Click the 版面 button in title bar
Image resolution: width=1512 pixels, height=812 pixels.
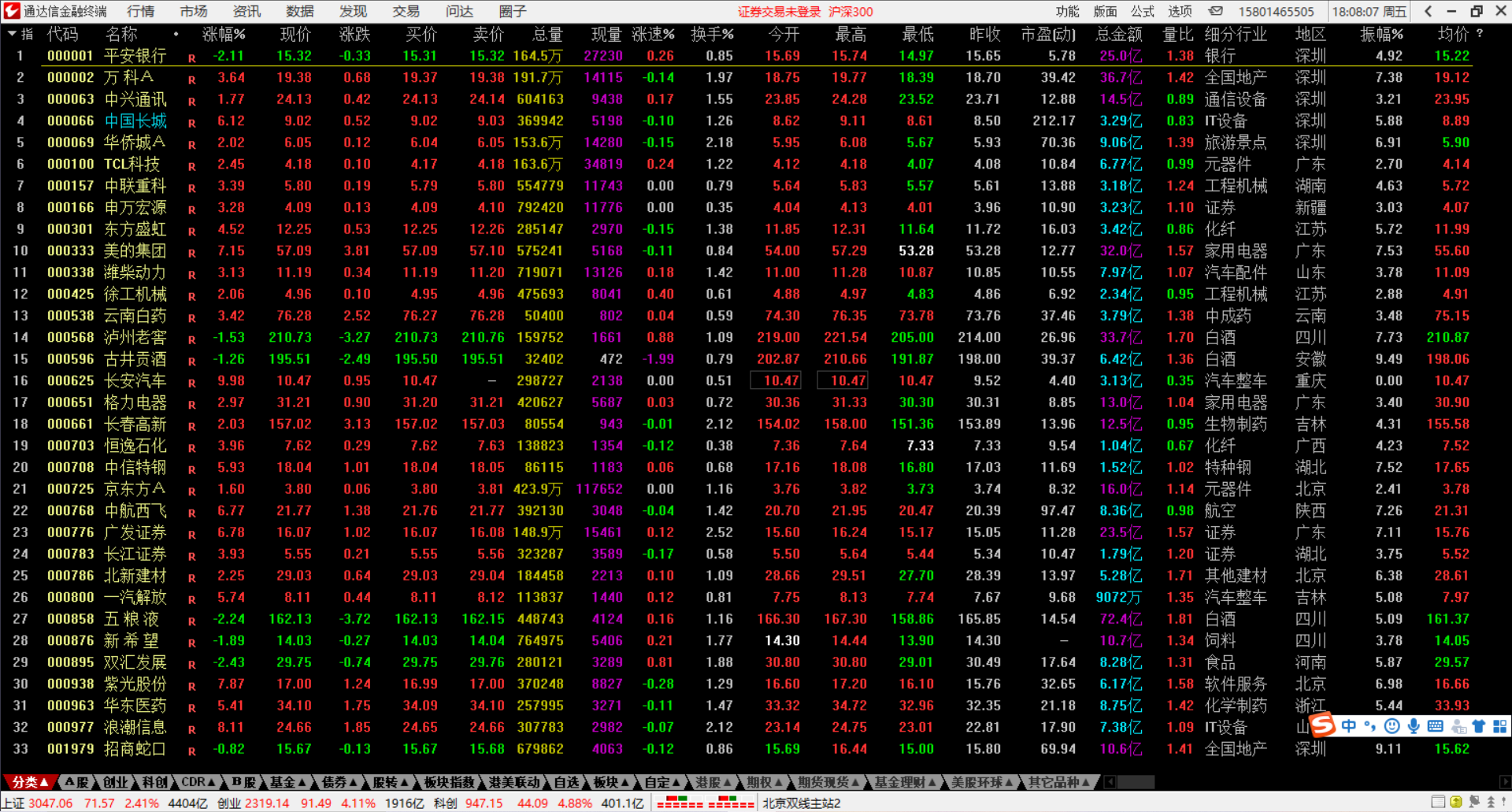(x=1106, y=11)
